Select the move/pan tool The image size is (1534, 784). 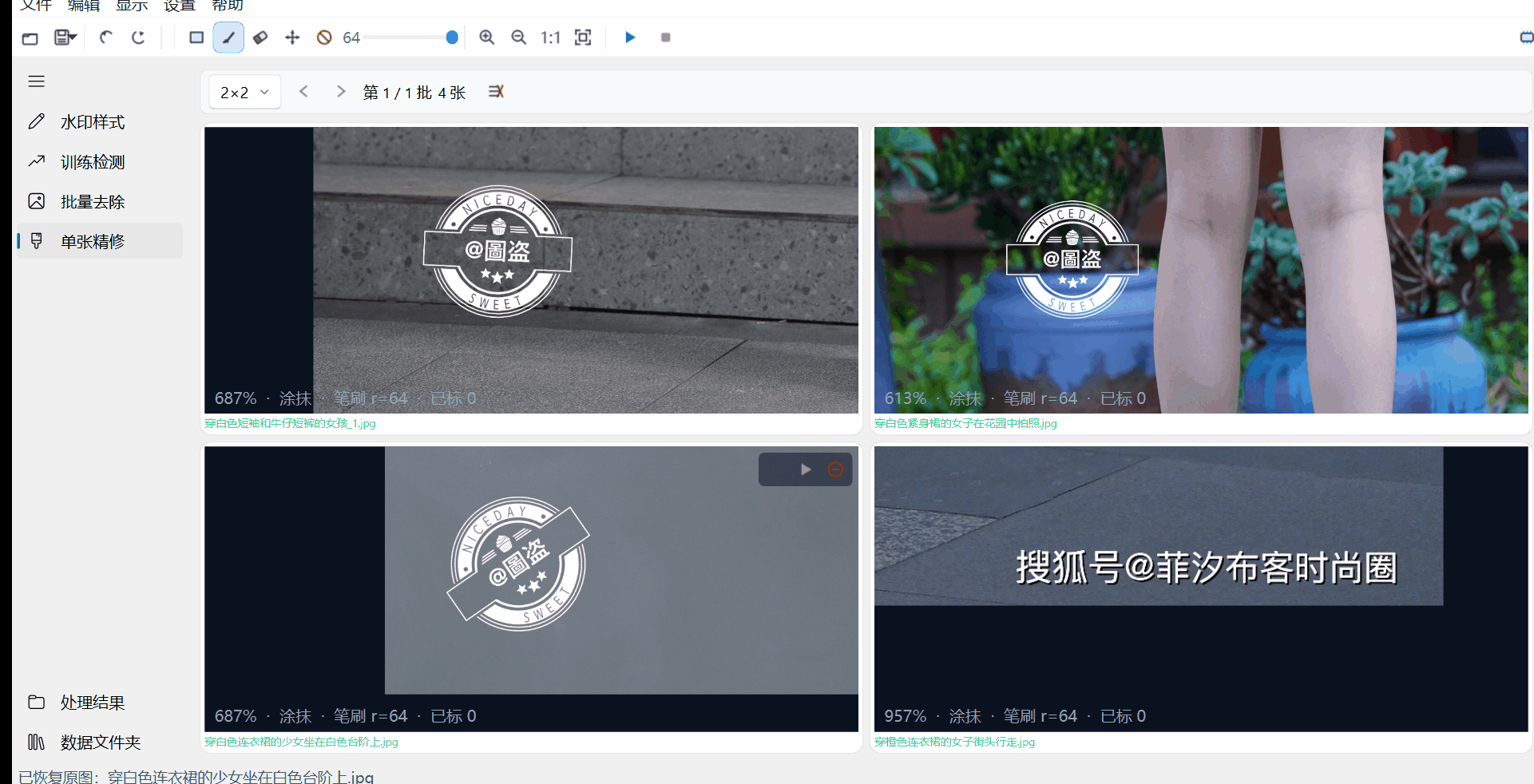(x=292, y=38)
